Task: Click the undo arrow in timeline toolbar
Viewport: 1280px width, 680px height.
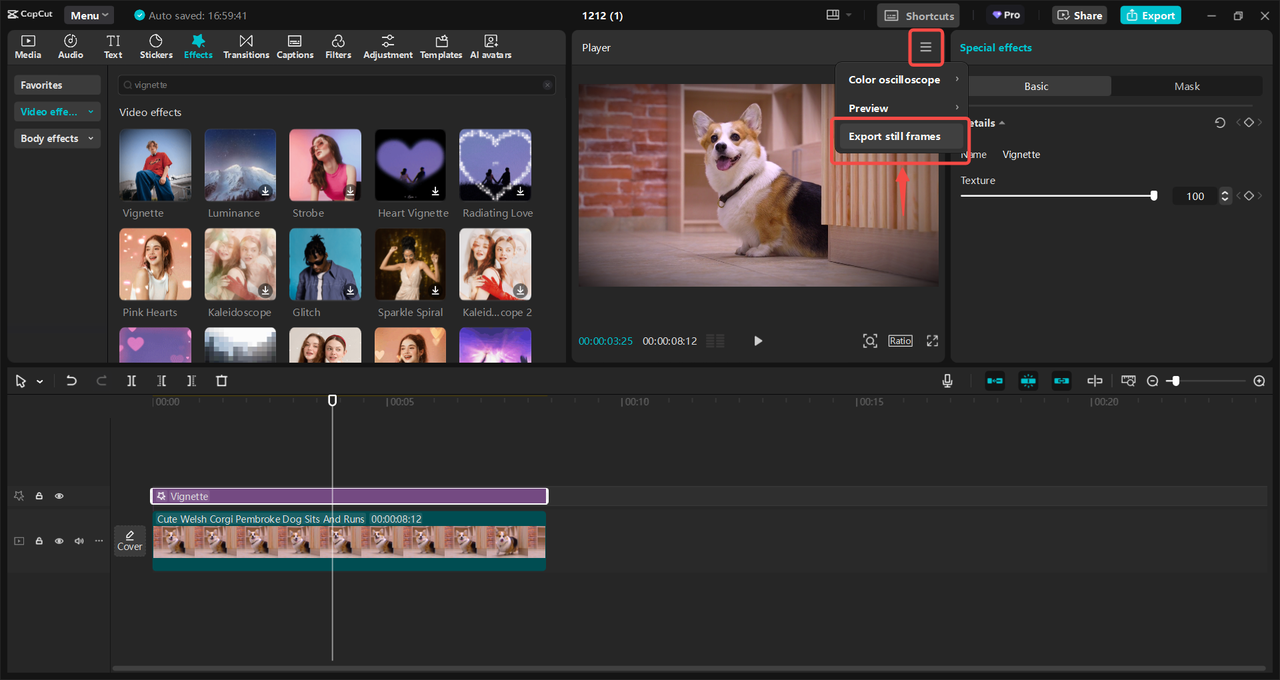Action: point(71,381)
